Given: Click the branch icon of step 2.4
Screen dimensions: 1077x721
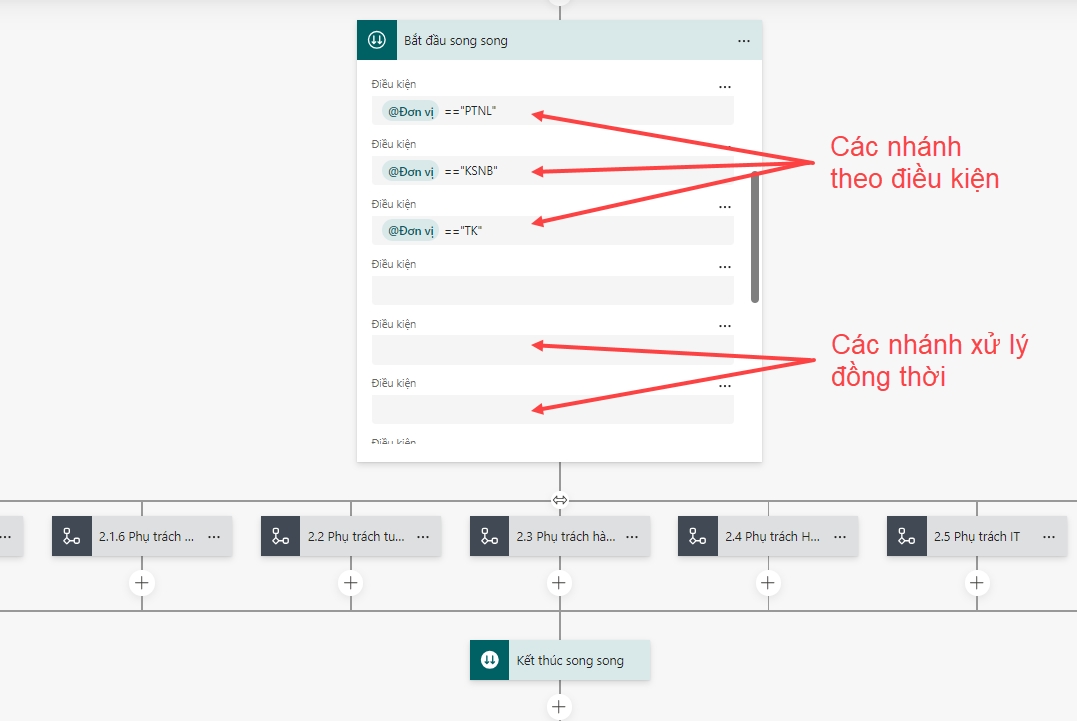Looking at the screenshot, I should pyautogui.click(x=698, y=536).
